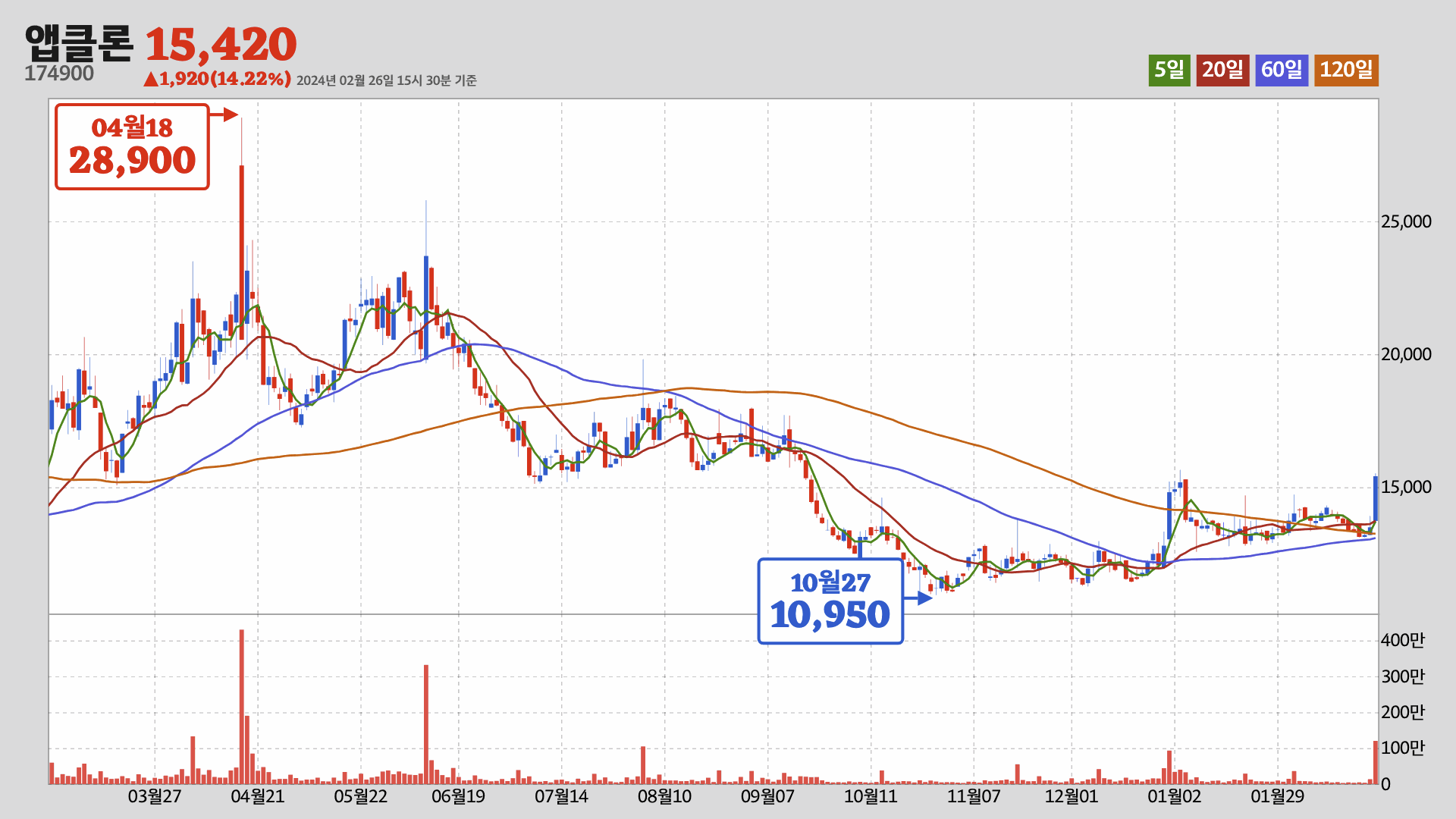Toggle the 5일 moving average legend
Screen dimensions: 1456x819
point(1169,70)
